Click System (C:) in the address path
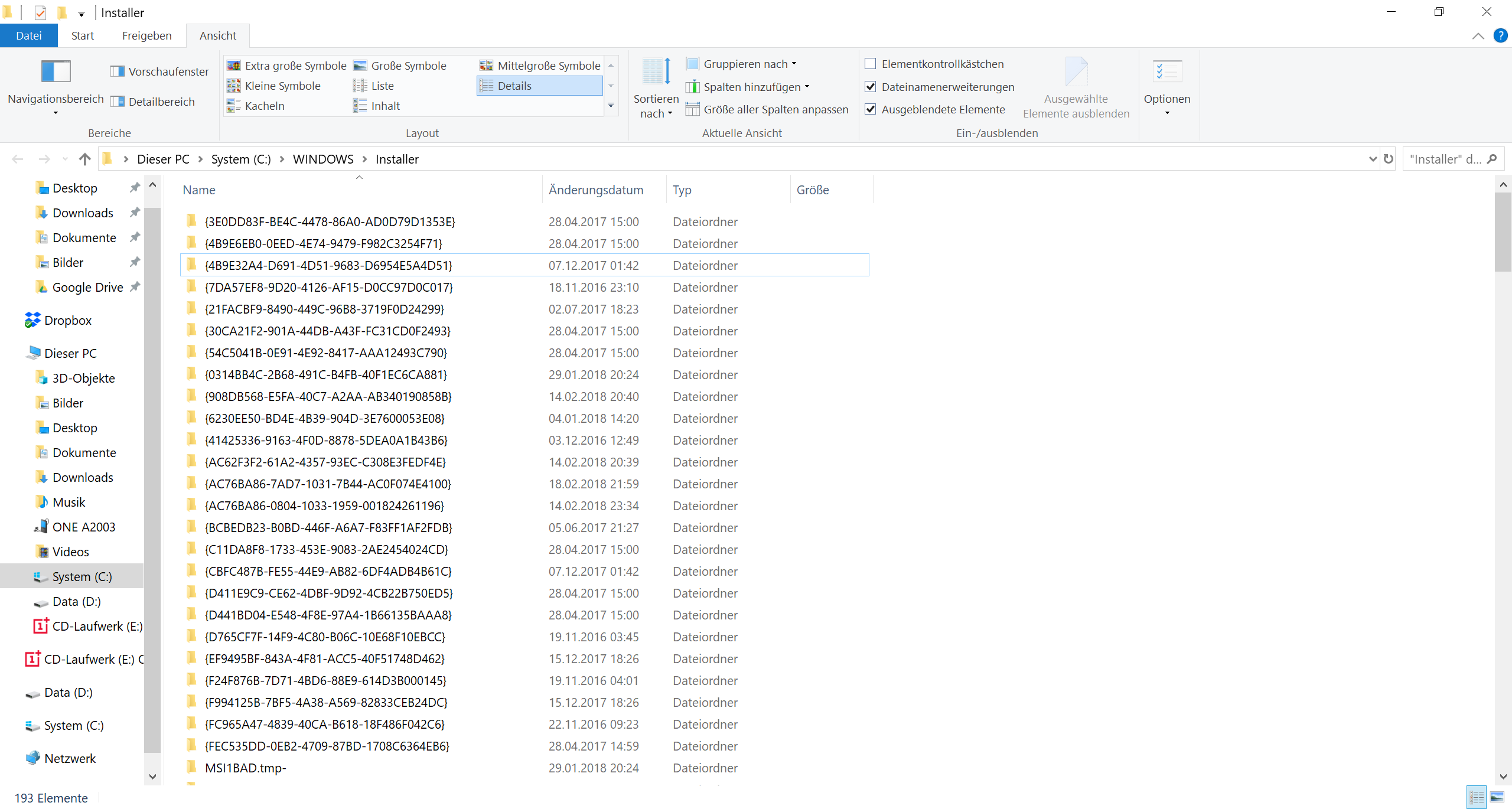The image size is (1512, 809). pyautogui.click(x=241, y=159)
